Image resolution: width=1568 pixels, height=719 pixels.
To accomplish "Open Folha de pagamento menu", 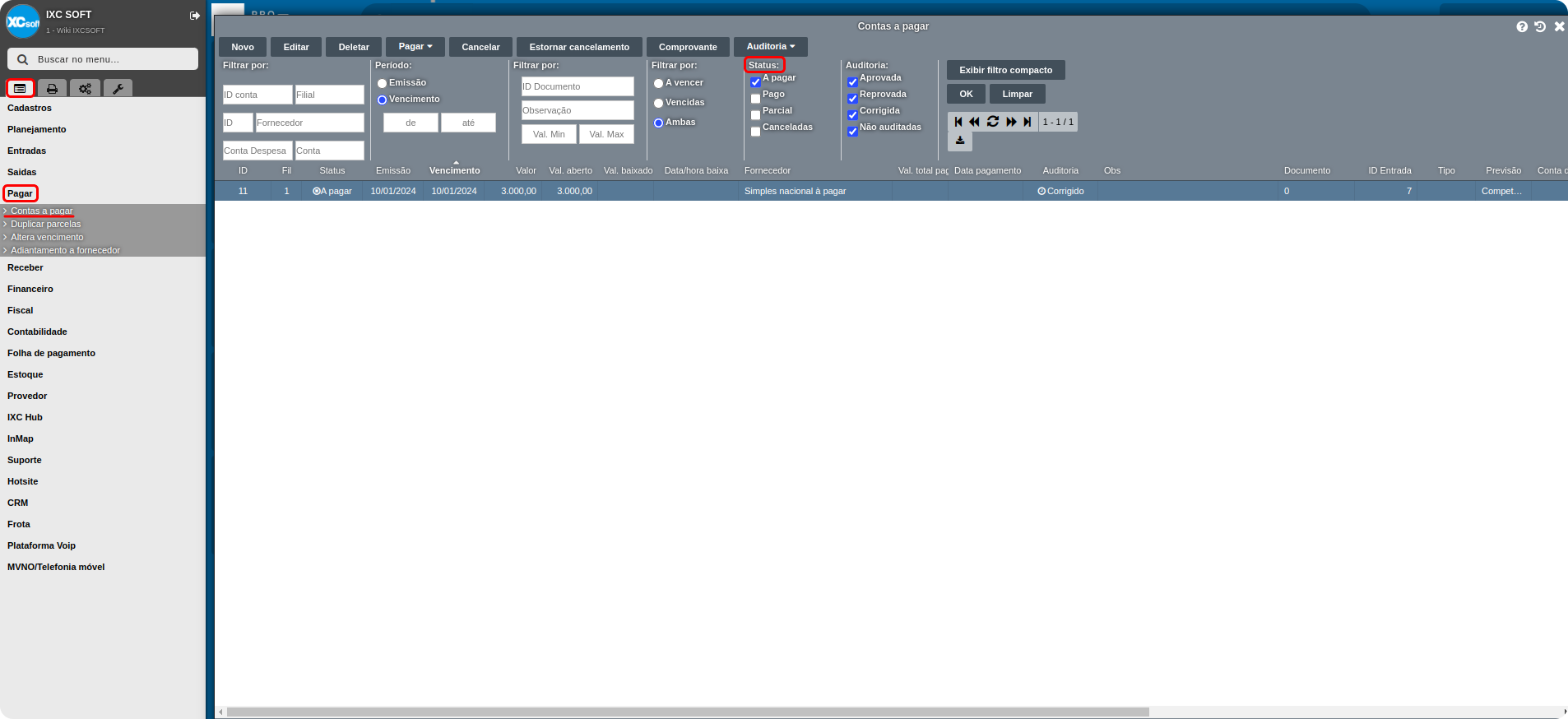I will pyautogui.click(x=51, y=353).
